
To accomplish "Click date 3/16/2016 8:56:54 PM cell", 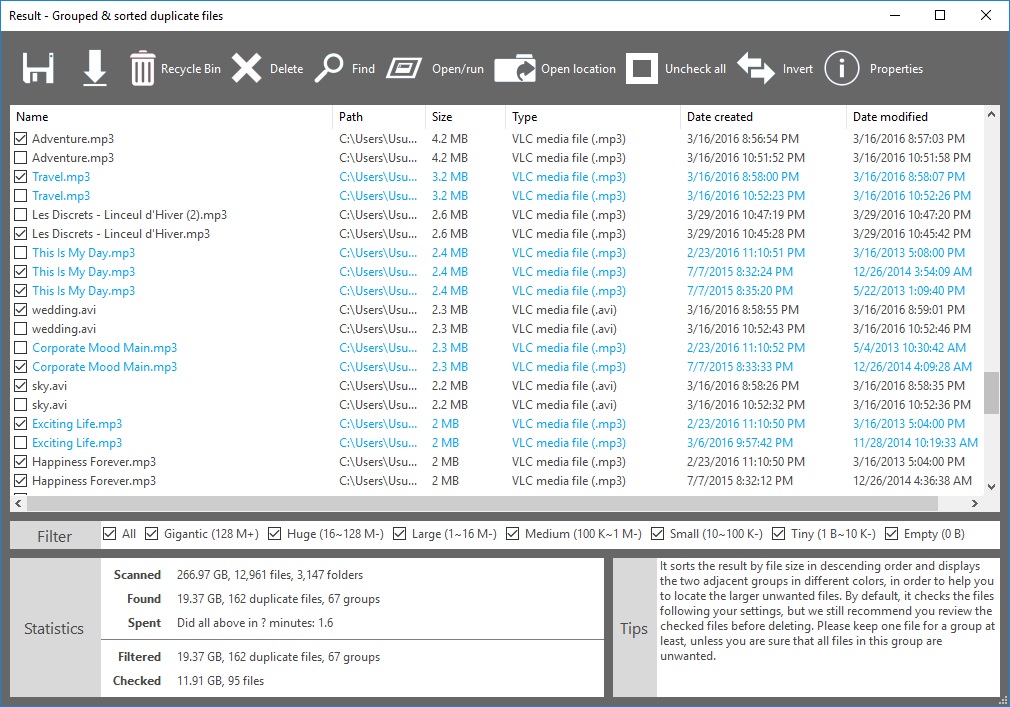I will click(x=743, y=138).
